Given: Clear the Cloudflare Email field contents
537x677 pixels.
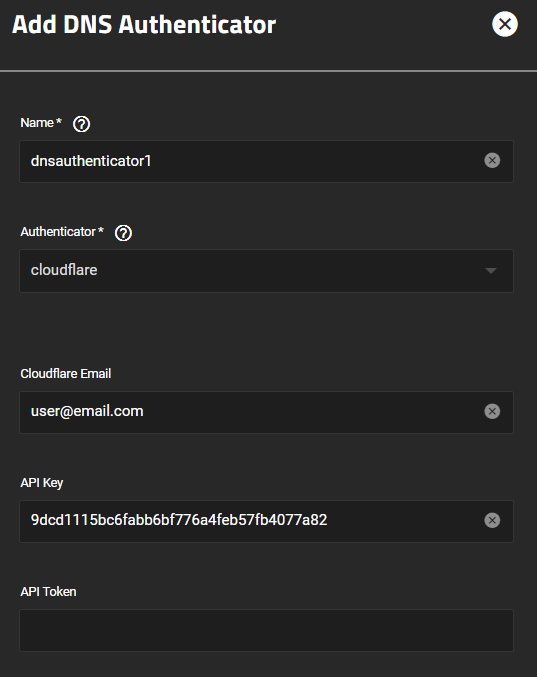Looking at the screenshot, I should (x=492, y=411).
